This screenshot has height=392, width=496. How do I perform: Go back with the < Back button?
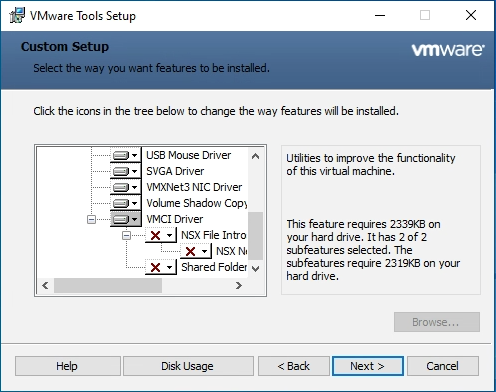(x=294, y=366)
